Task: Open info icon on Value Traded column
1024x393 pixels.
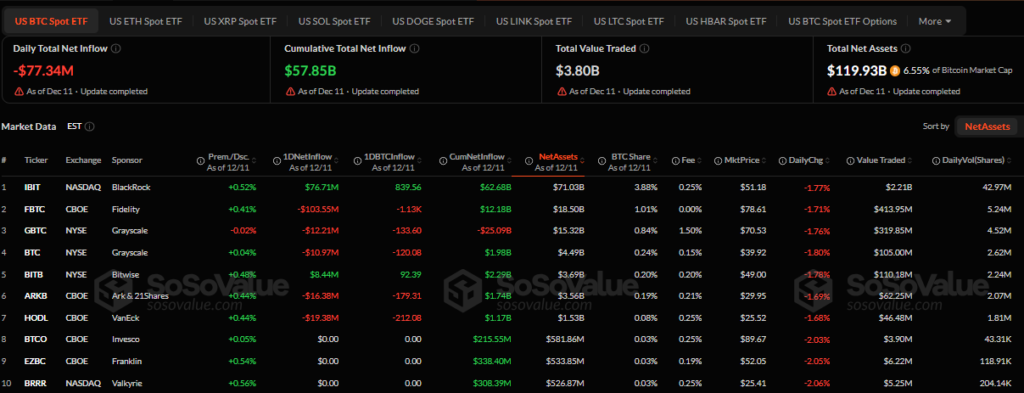Action: pos(850,161)
